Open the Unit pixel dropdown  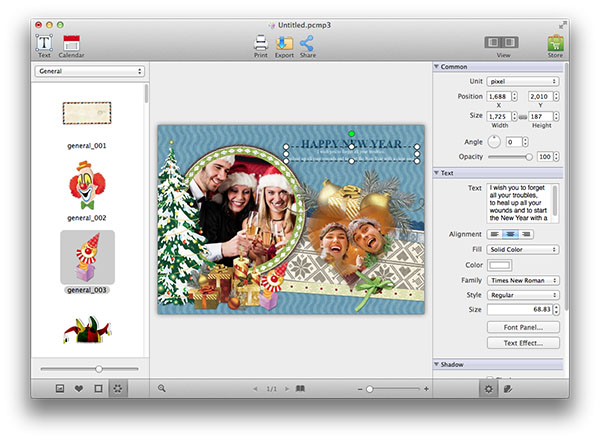[522, 81]
